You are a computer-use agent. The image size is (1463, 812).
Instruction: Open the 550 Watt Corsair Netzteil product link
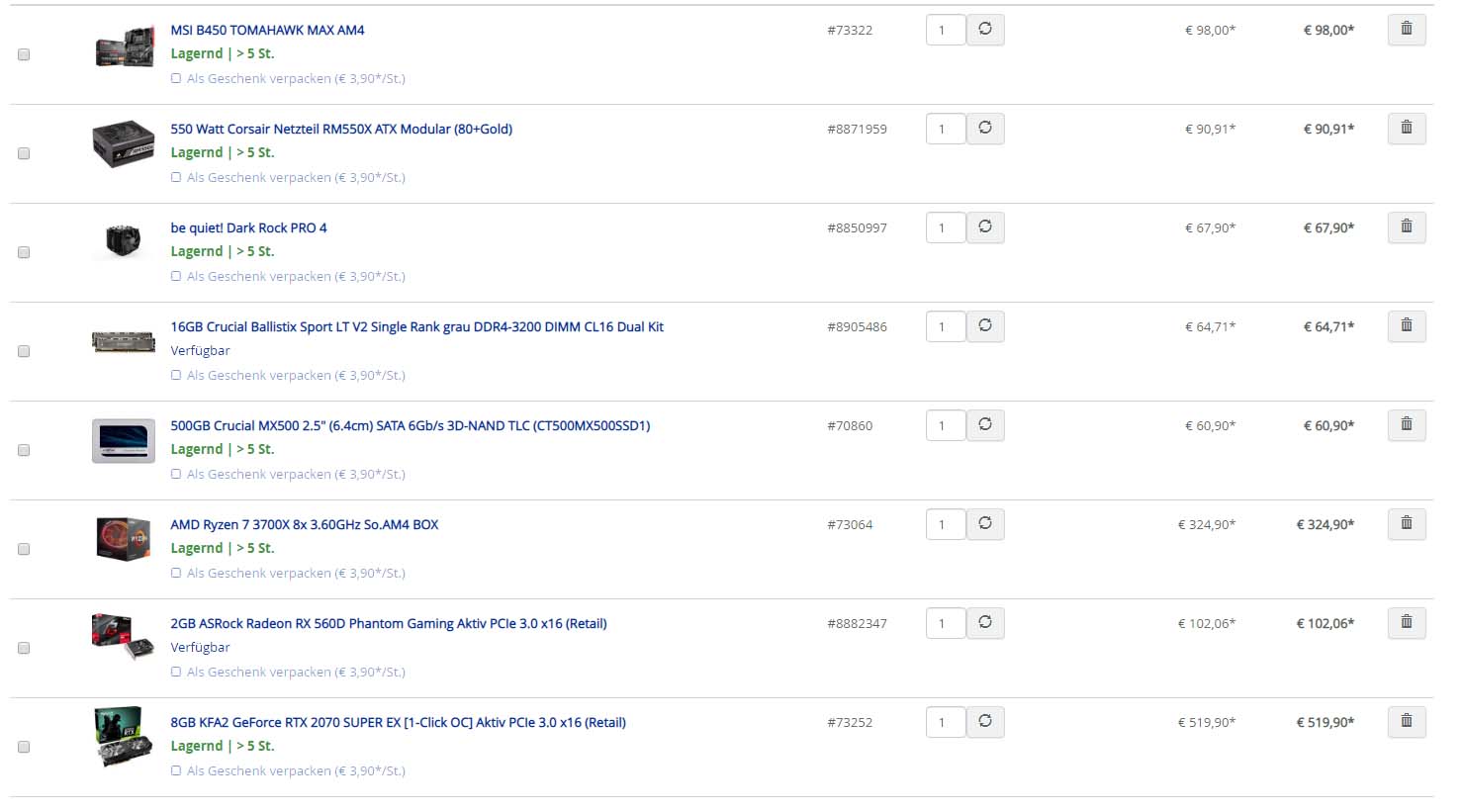pyautogui.click(x=341, y=129)
